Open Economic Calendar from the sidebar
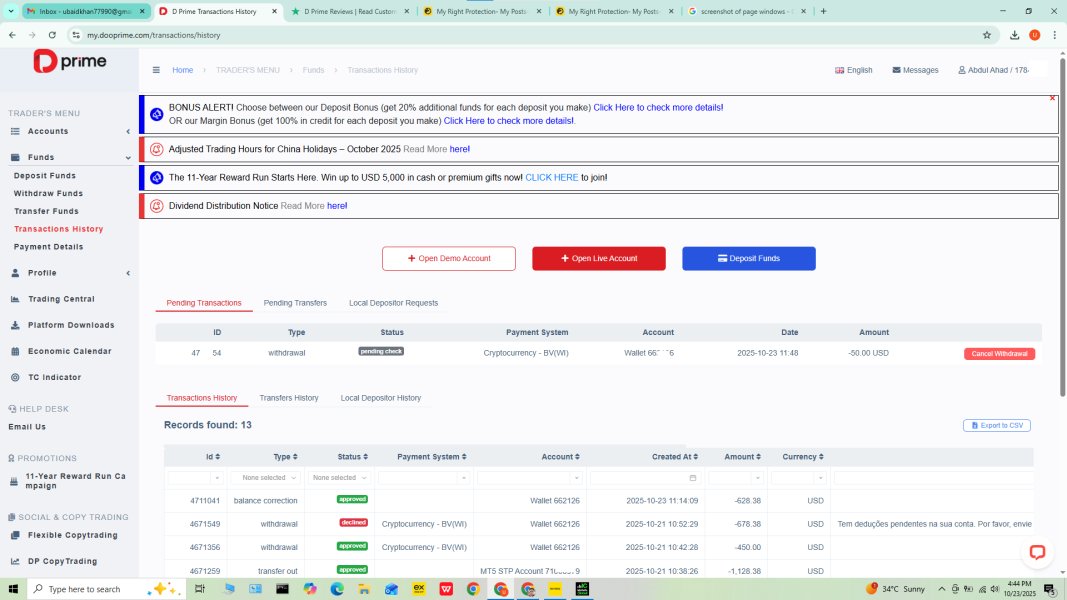Screen dimensions: 1067x600 pyautogui.click(x=69, y=351)
